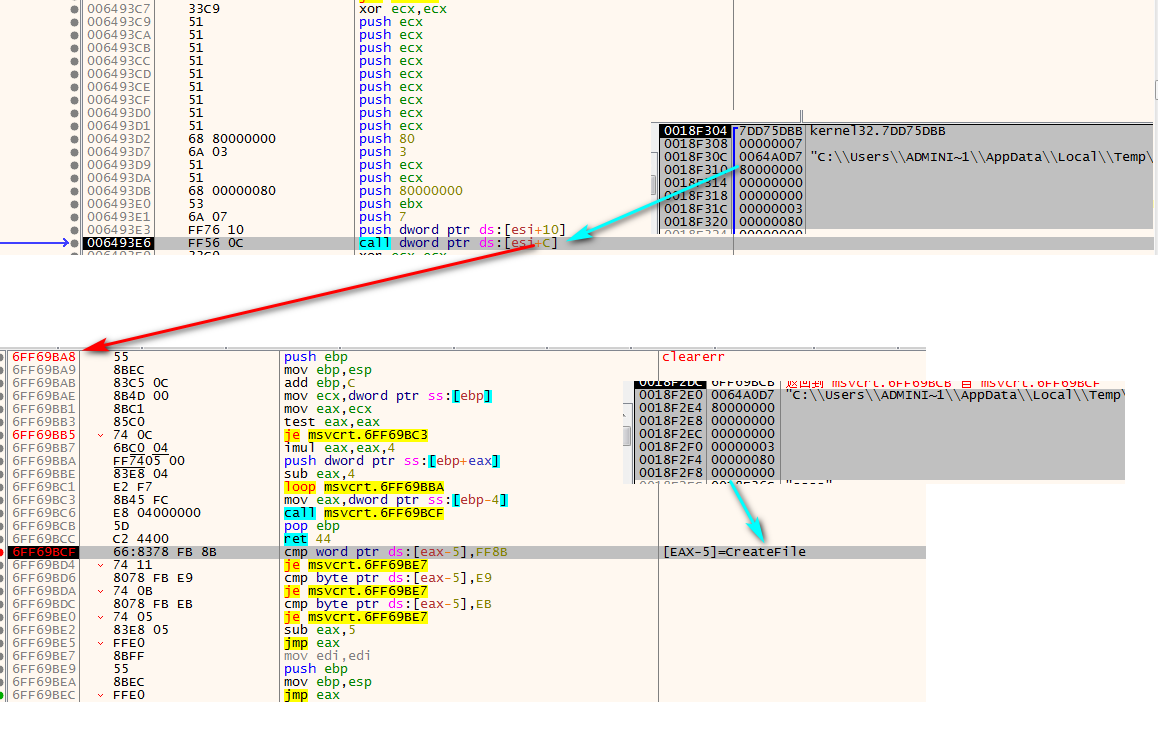
Task: Select 'cmp byte ptr ds:[eax-5],E9' instruction
Action: pos(388,577)
